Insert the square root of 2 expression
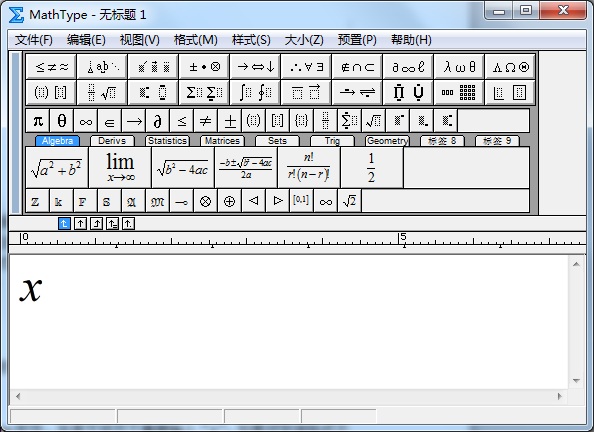The height and width of the screenshot is (432, 594). [x=349, y=201]
